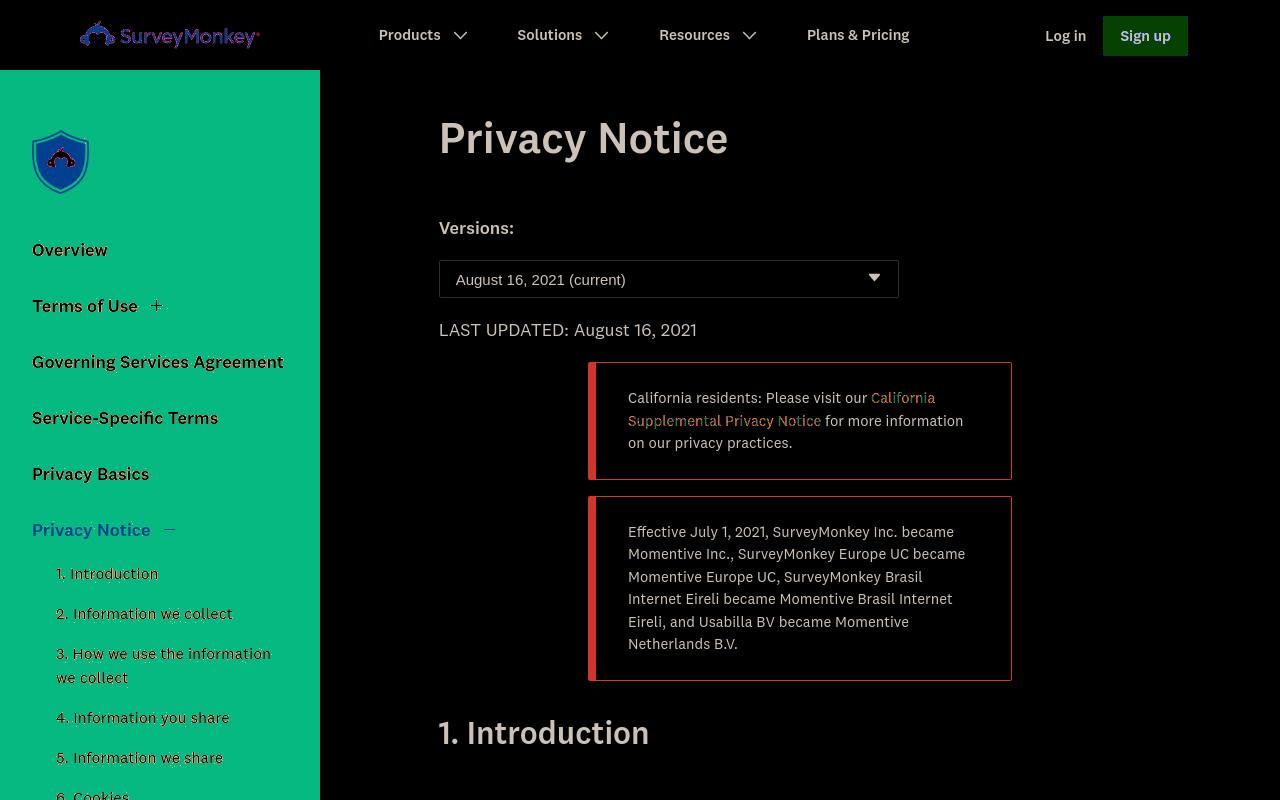1280x800 pixels.
Task: Open Service-Specific Terms link
Action: [125, 418]
